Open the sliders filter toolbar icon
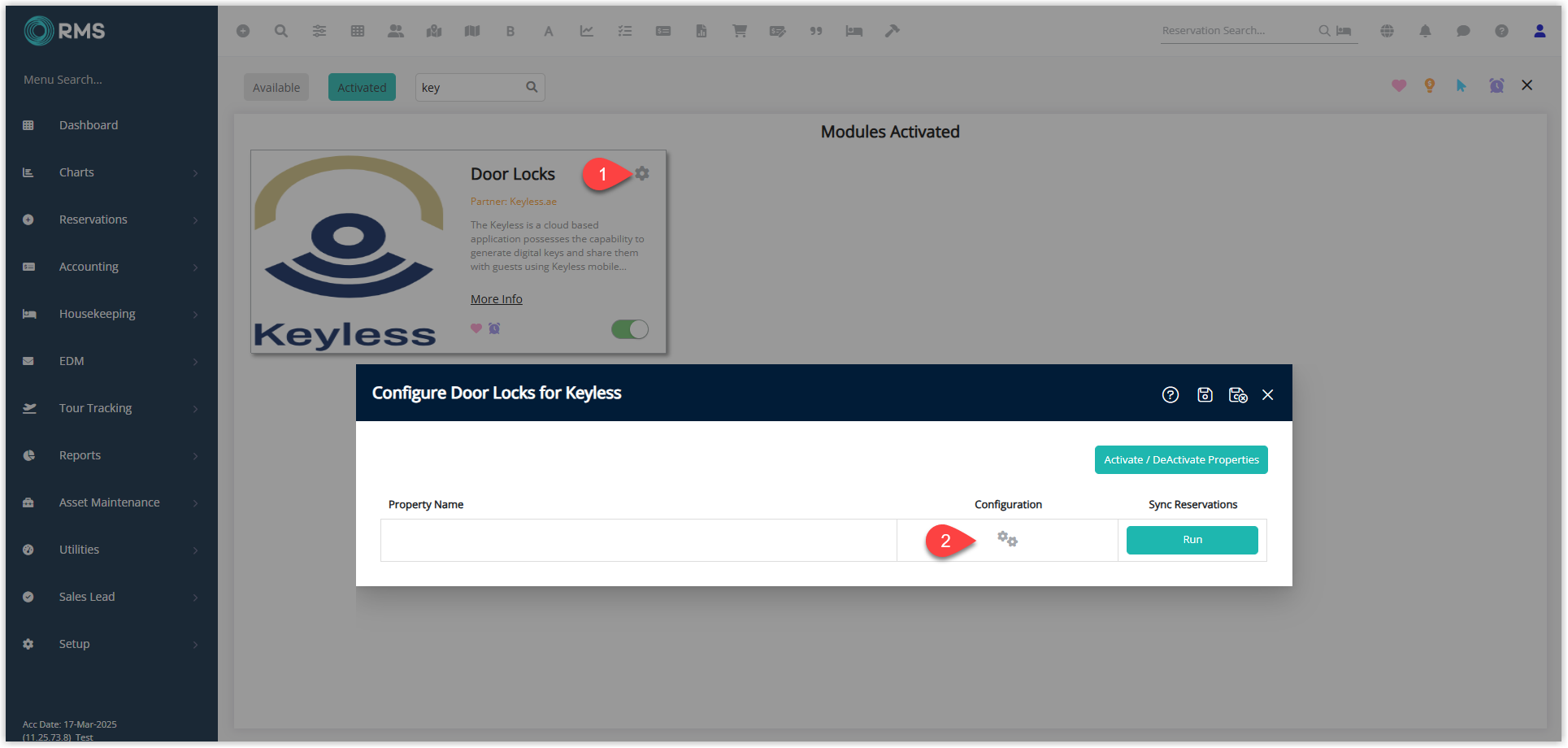The height and width of the screenshot is (748, 1568). tap(319, 31)
